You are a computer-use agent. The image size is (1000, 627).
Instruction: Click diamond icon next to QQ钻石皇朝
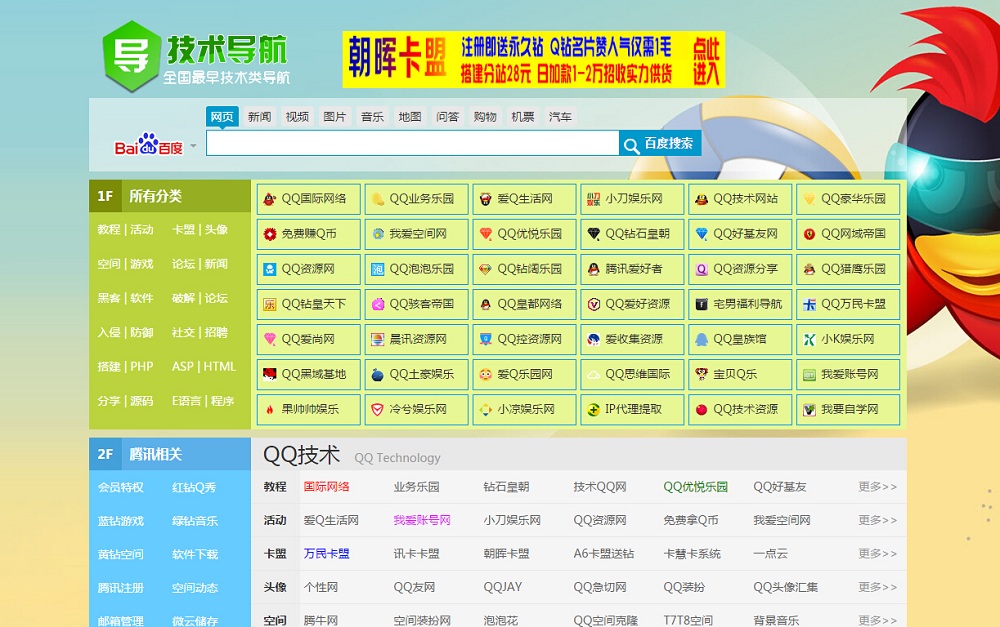594,234
